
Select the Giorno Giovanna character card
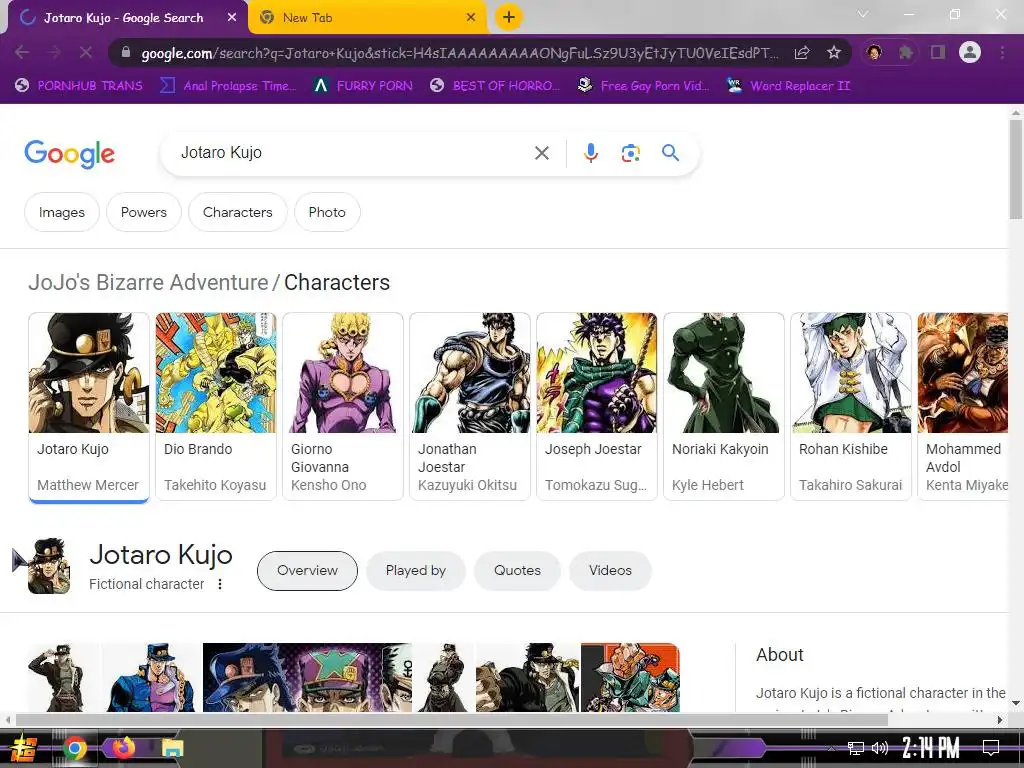click(x=343, y=406)
